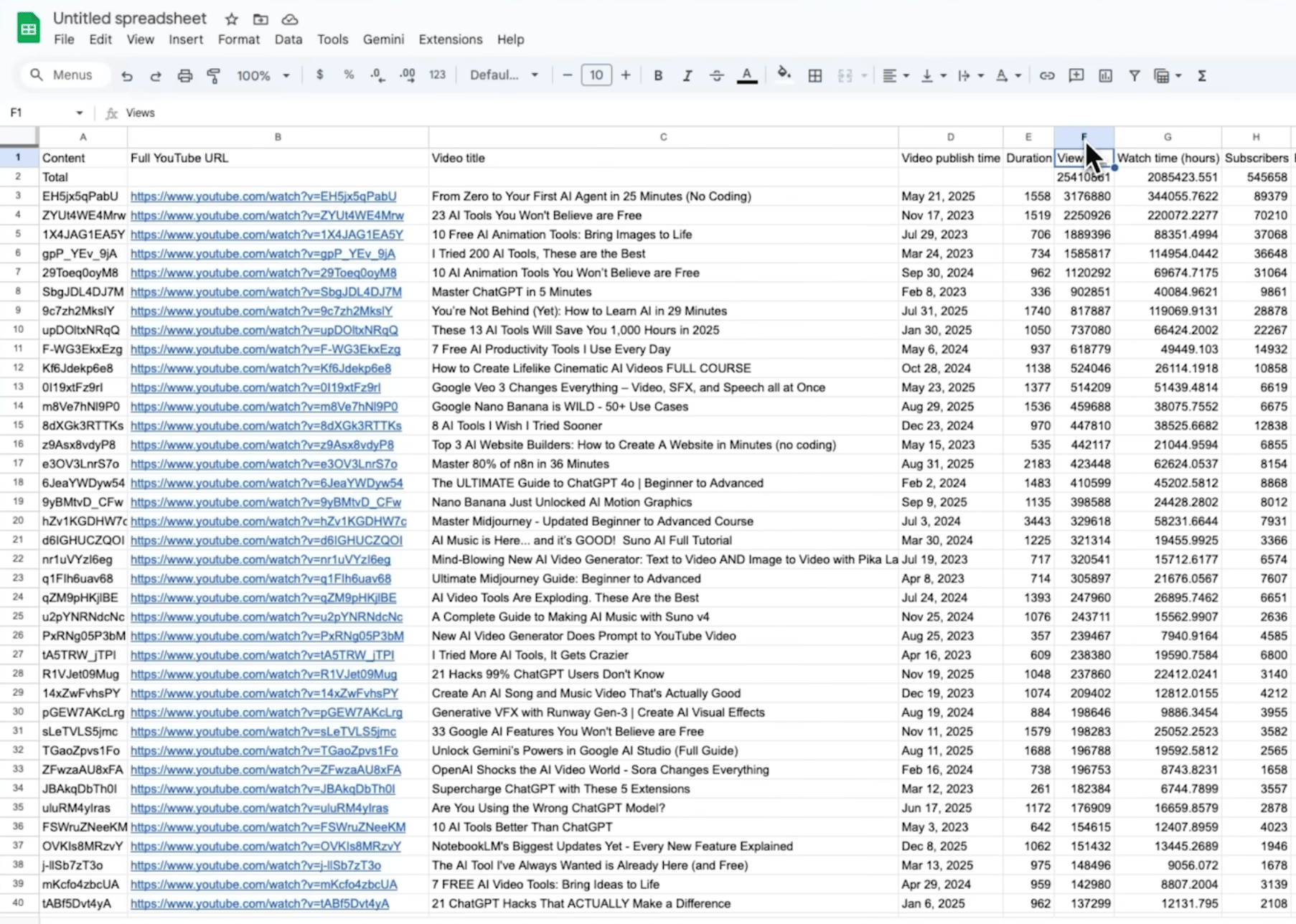
Task: Increase the font size with plus
Action: [x=626, y=75]
